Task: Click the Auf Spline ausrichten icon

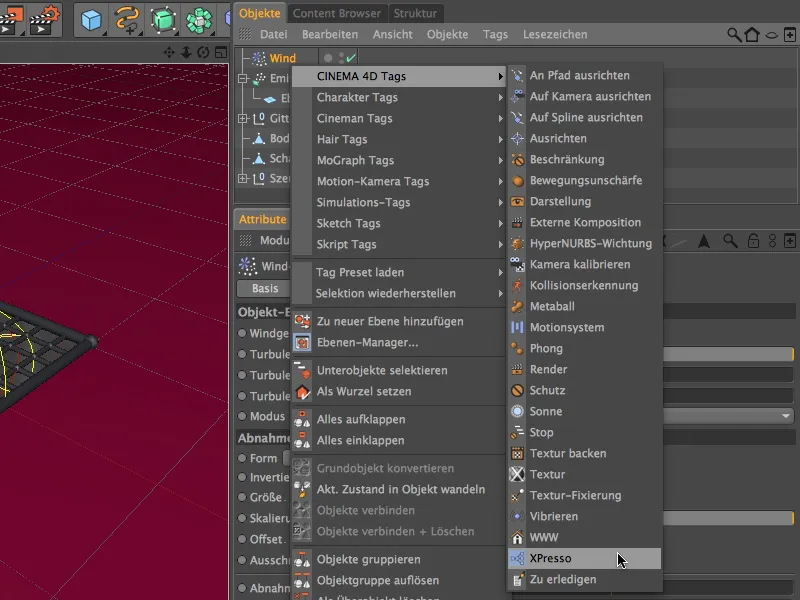Action: (517, 117)
